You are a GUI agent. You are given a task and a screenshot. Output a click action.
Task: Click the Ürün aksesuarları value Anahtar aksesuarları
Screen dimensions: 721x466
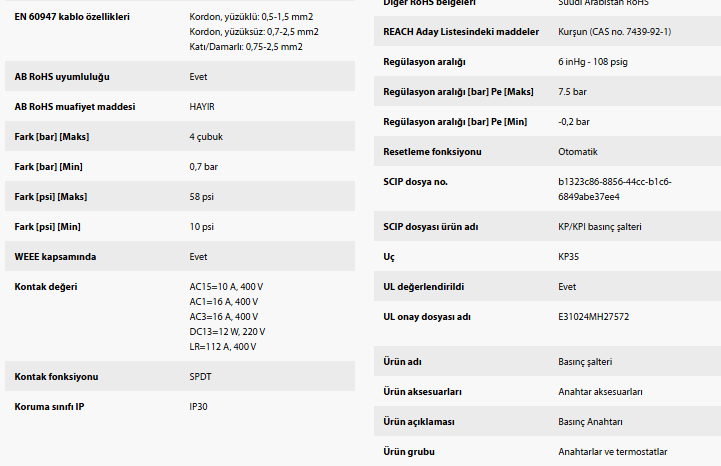click(x=600, y=392)
